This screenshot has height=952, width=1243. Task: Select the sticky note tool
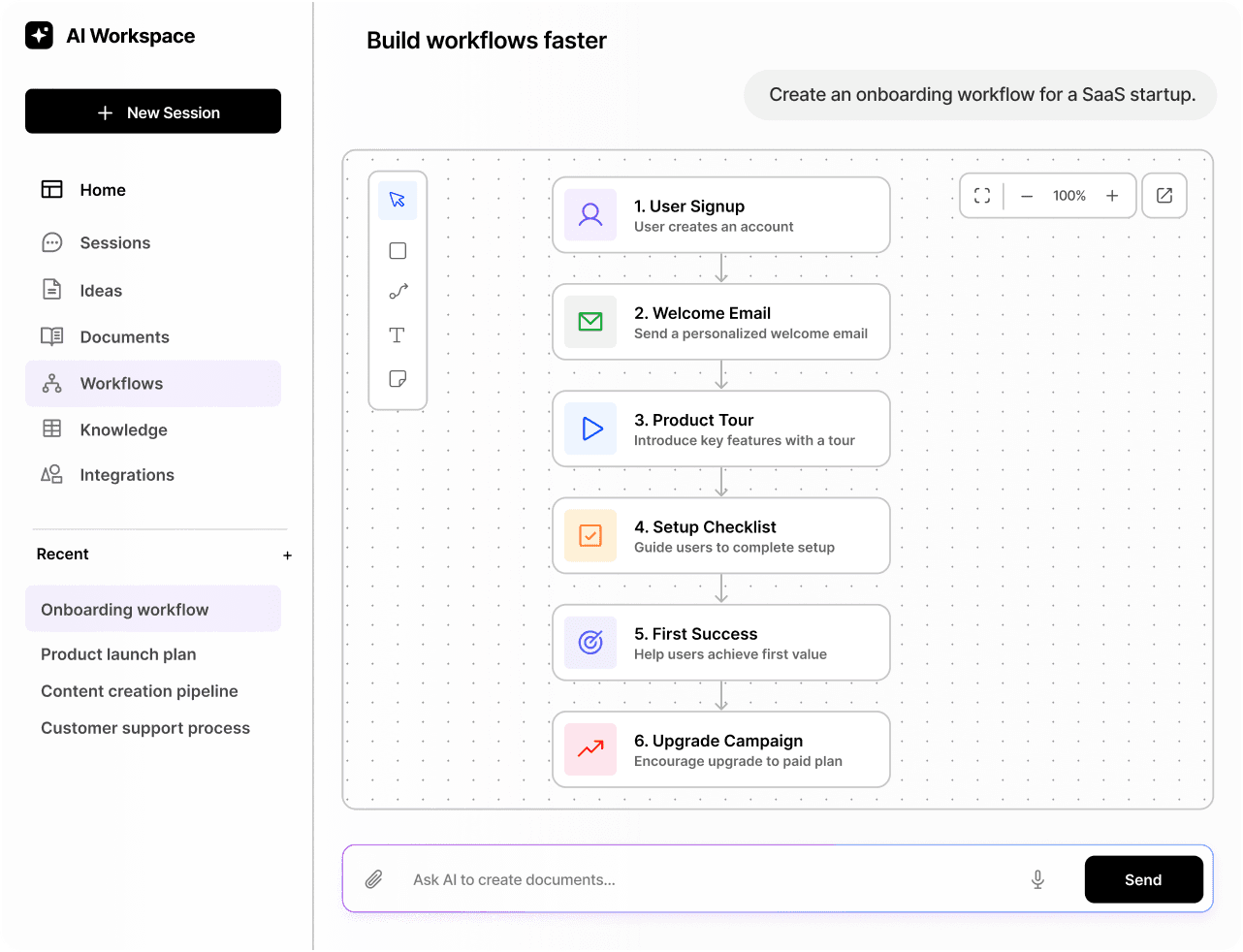[x=398, y=379]
